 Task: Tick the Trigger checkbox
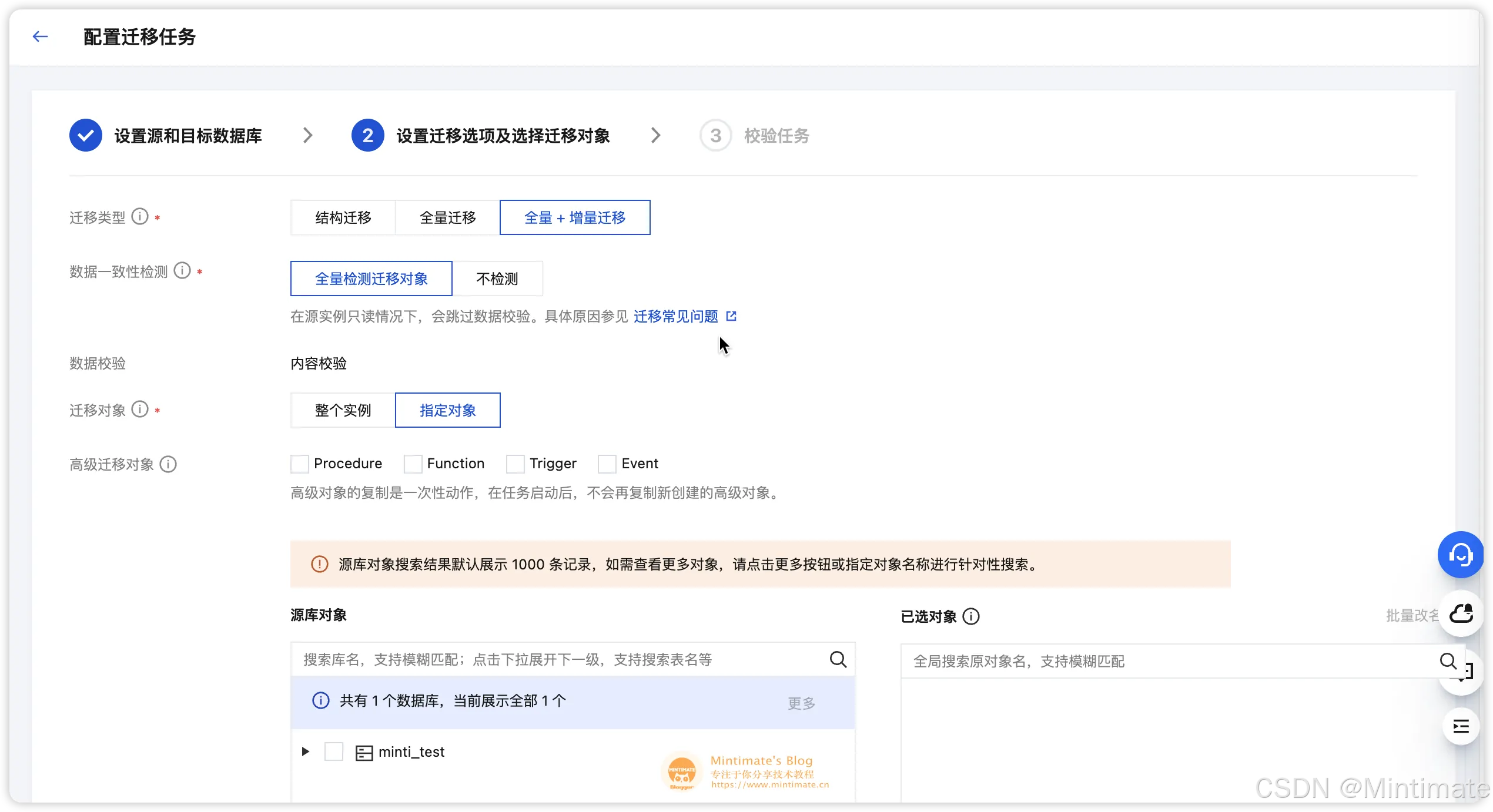(515, 464)
